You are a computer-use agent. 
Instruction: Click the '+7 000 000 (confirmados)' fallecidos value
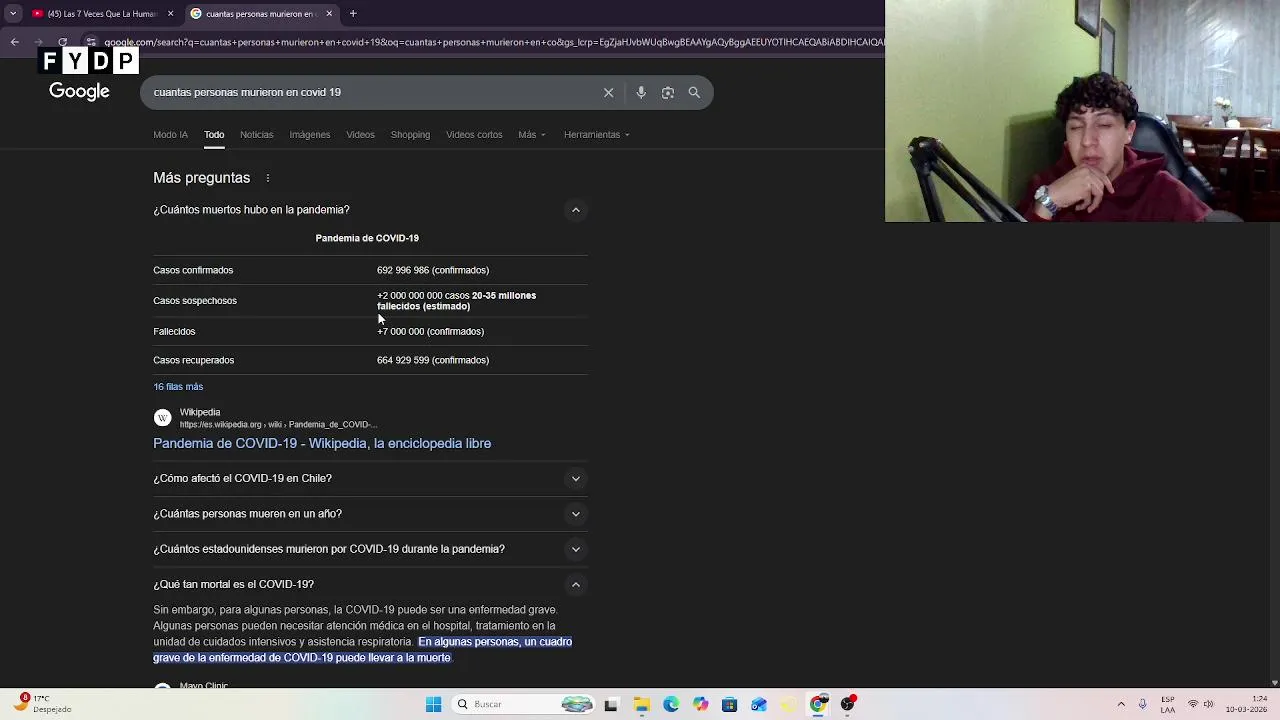pos(430,331)
